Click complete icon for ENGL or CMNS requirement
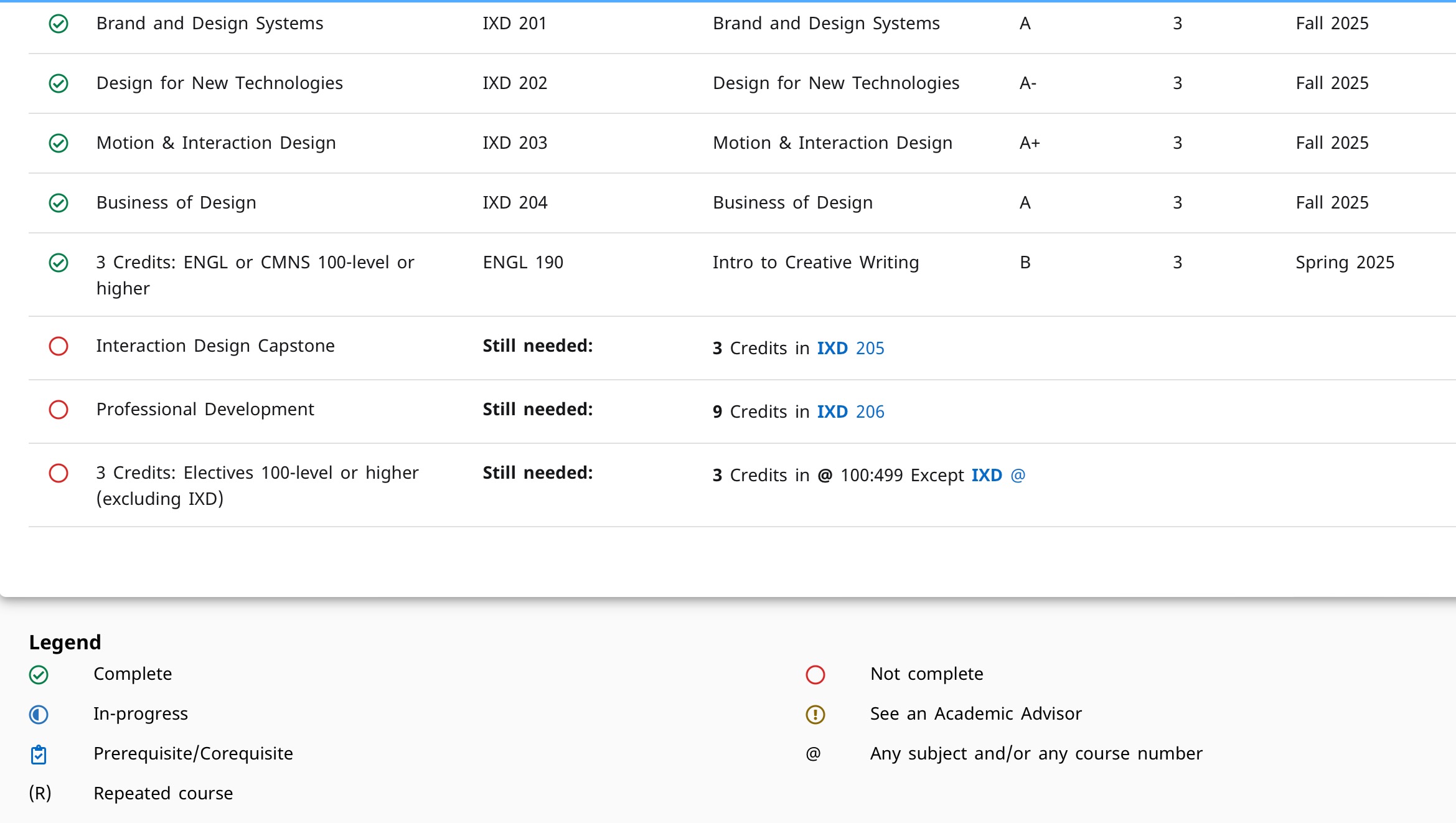The width and height of the screenshot is (1456, 823). point(59,263)
